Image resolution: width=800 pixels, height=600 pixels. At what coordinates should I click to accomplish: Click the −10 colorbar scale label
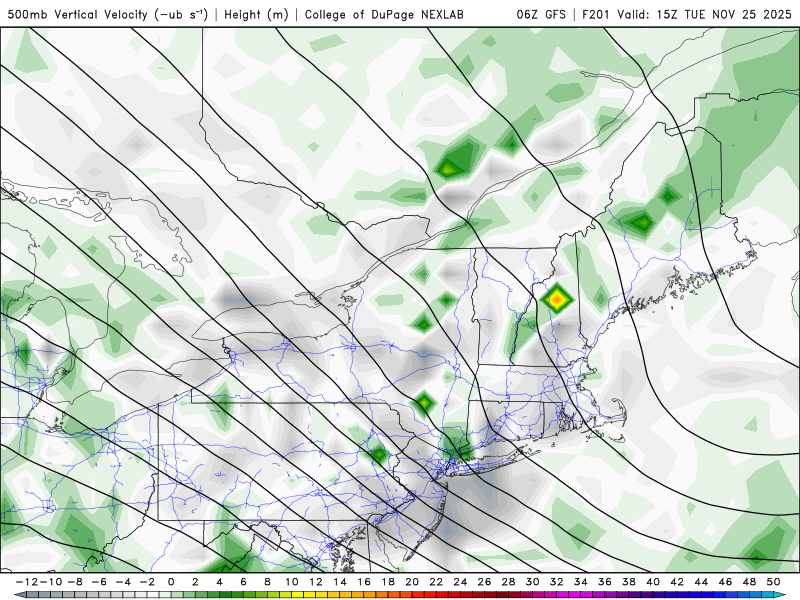coord(51,582)
